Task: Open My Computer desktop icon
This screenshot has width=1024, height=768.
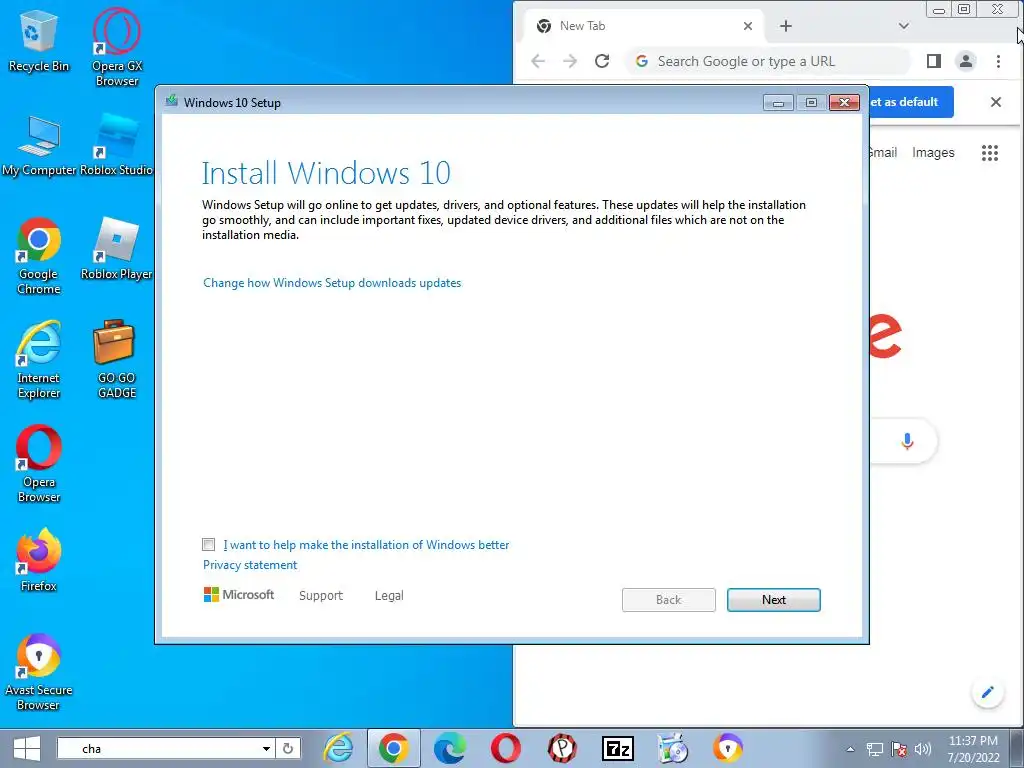Action: coord(39,146)
